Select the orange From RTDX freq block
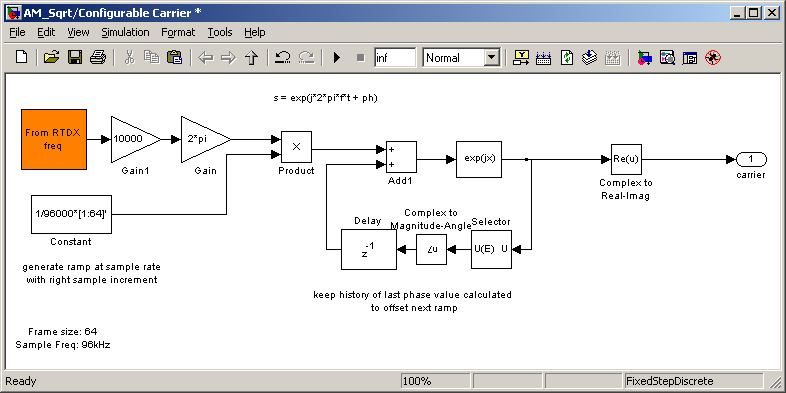Viewport: 786px width, 393px height. pyautogui.click(x=54, y=139)
